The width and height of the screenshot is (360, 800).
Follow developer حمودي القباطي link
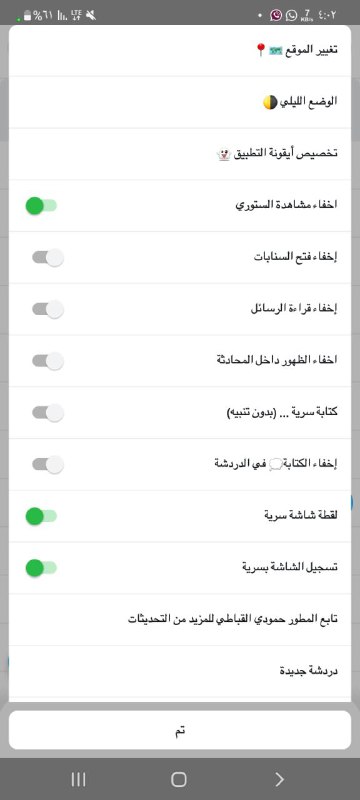(x=180, y=619)
